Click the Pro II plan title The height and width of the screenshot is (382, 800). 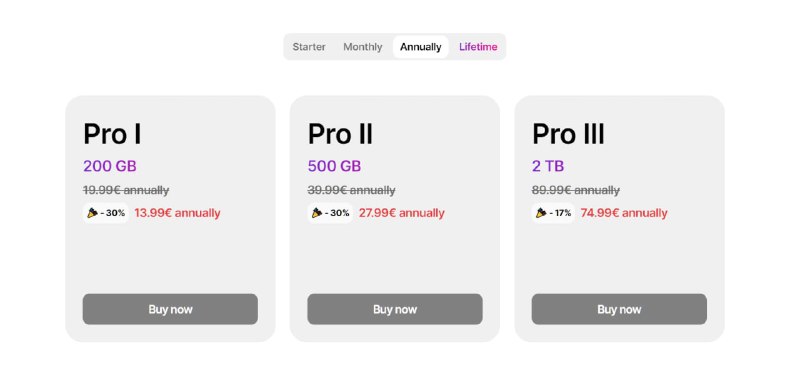(340, 134)
